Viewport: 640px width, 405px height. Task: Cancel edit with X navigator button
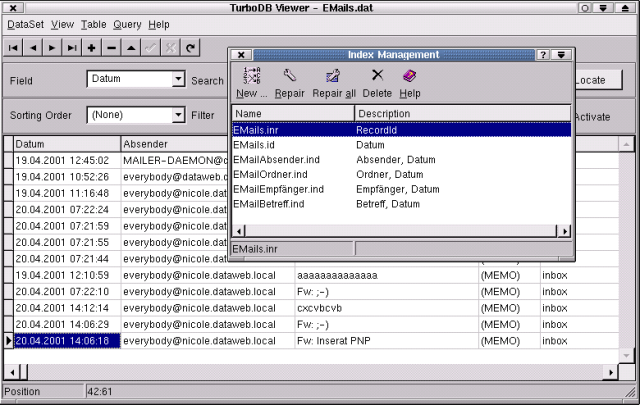point(170,48)
